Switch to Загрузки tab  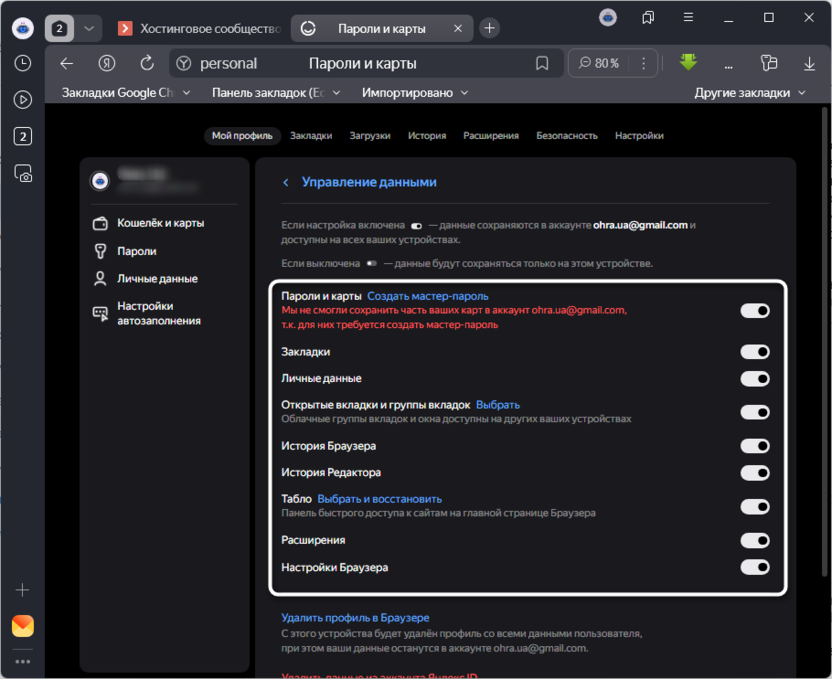(x=370, y=136)
